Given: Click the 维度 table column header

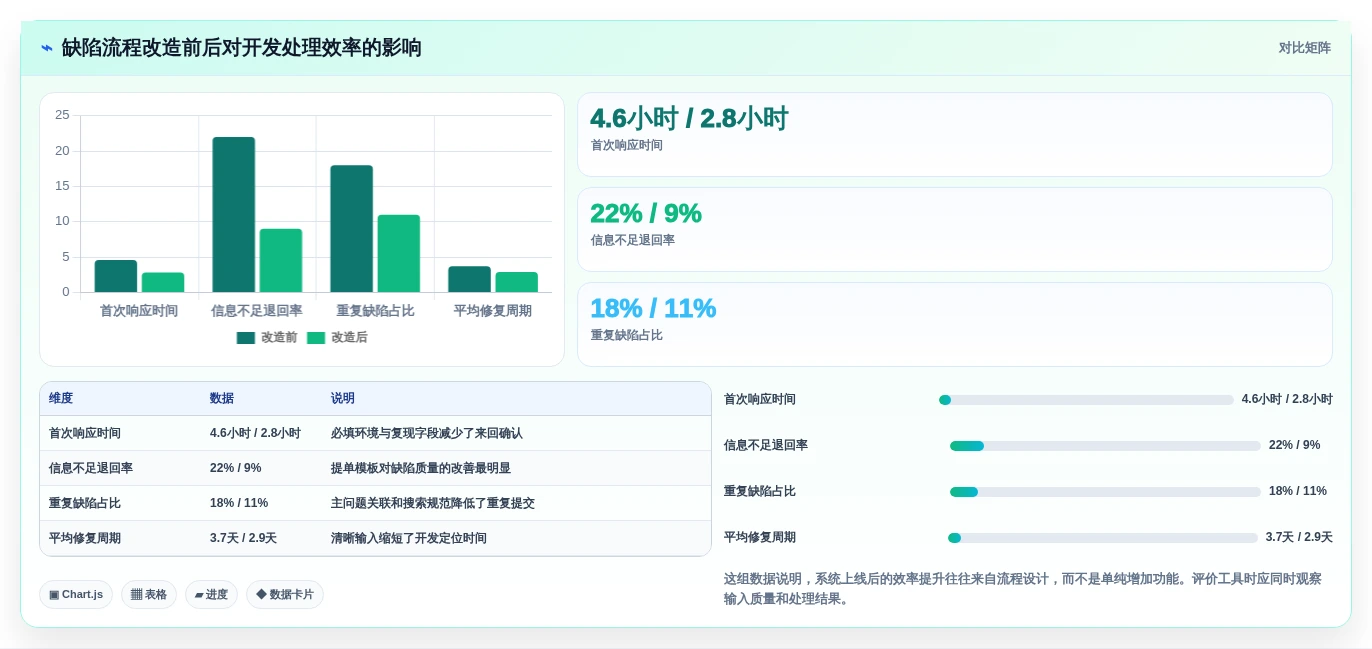Looking at the screenshot, I should click(61, 398).
